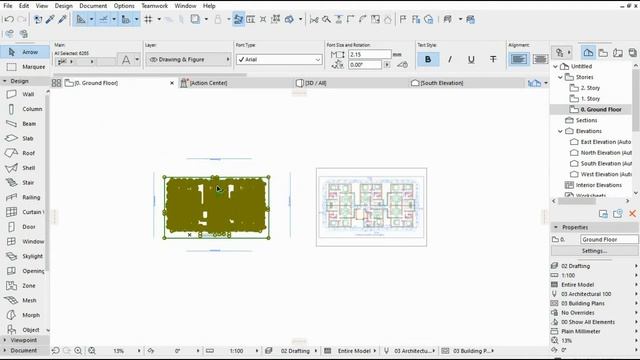Open the Drawing & Figure layer dropdown

tap(189, 60)
